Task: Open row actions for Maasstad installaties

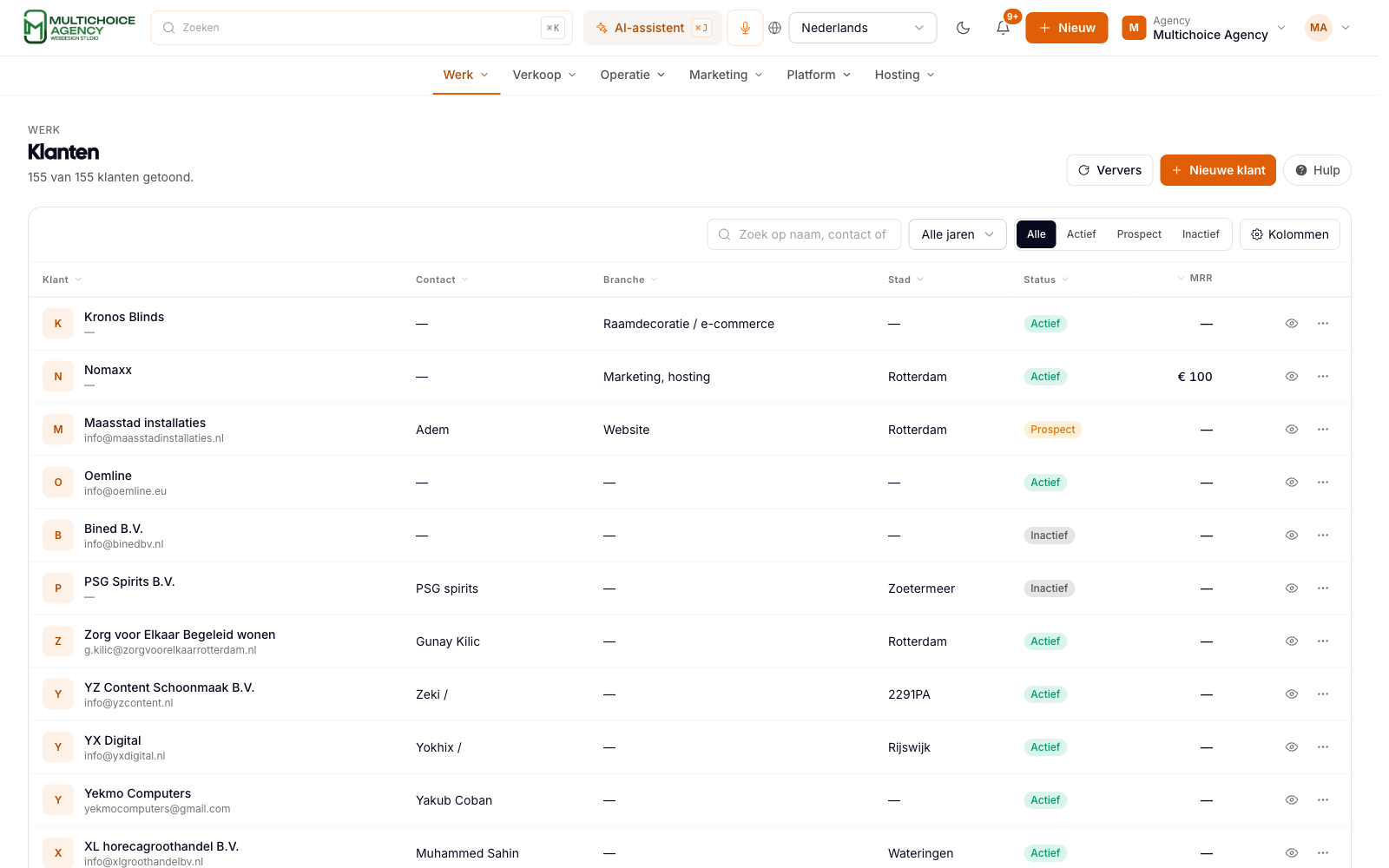Action: click(1323, 430)
